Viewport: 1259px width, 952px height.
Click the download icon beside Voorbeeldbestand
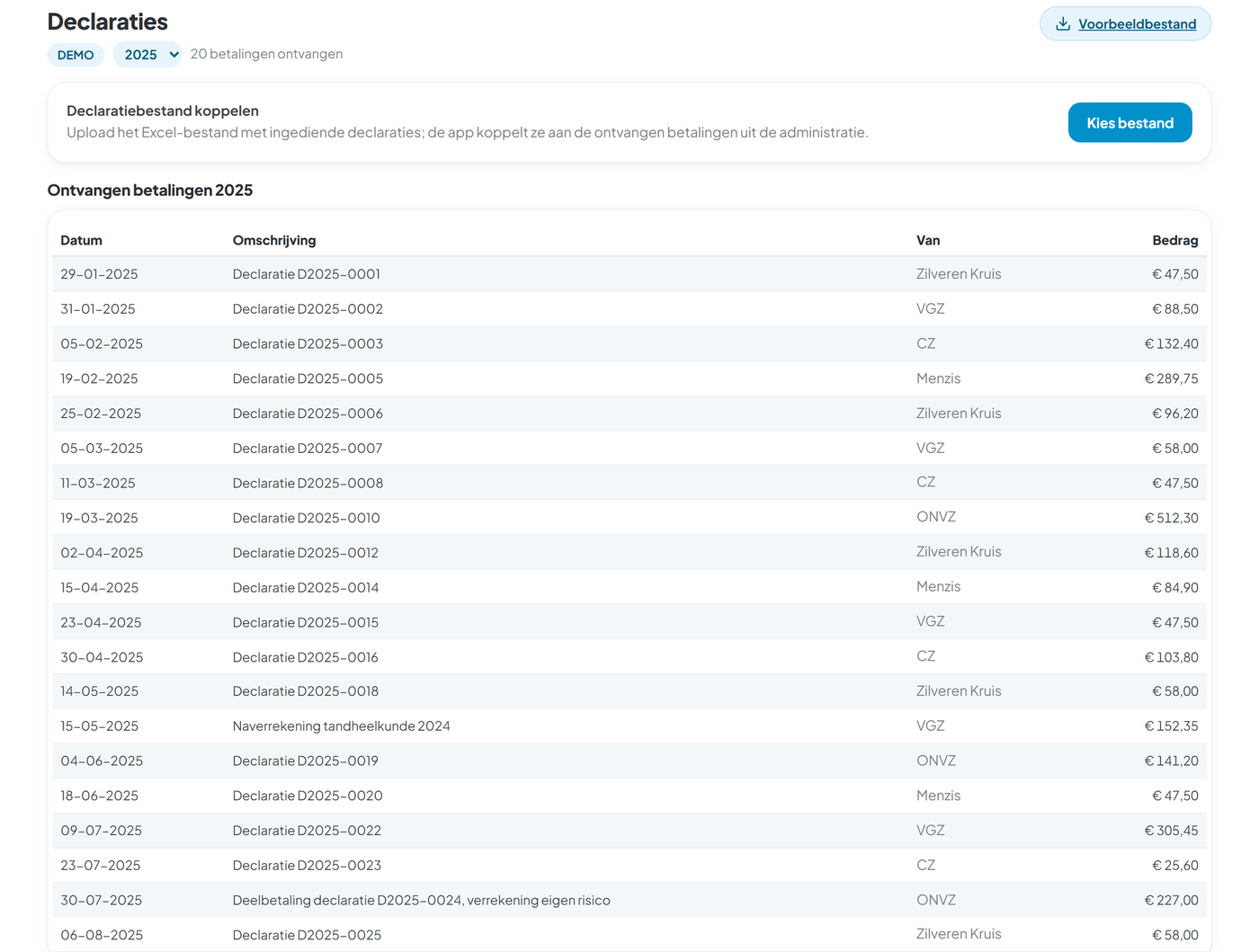click(1063, 24)
